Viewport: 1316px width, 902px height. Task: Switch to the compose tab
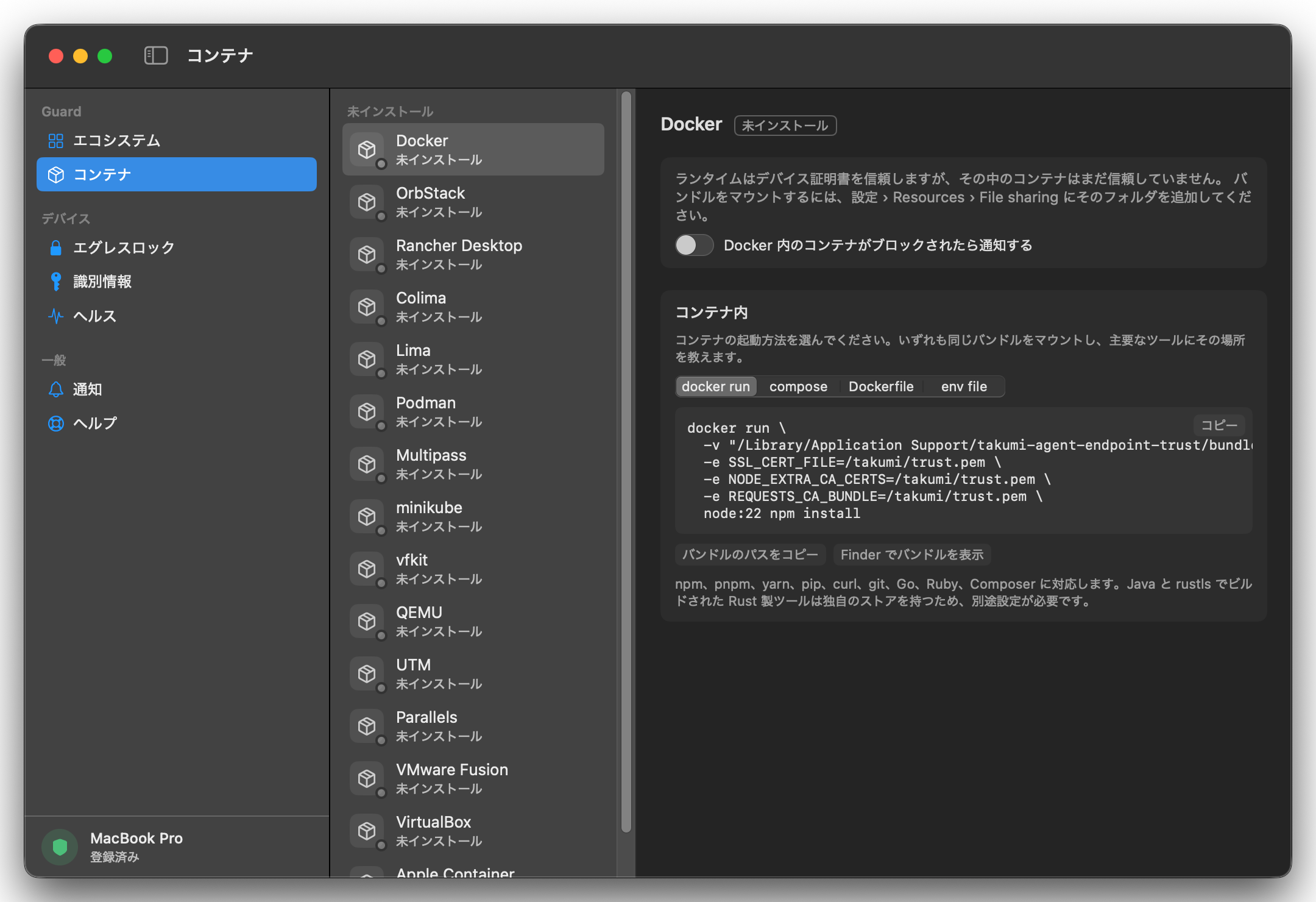tap(798, 386)
